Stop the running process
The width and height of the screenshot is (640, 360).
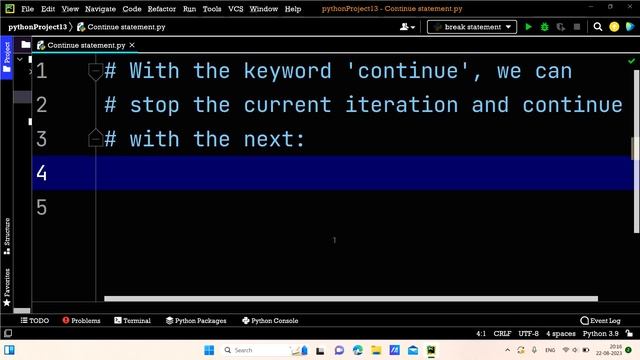(577, 27)
